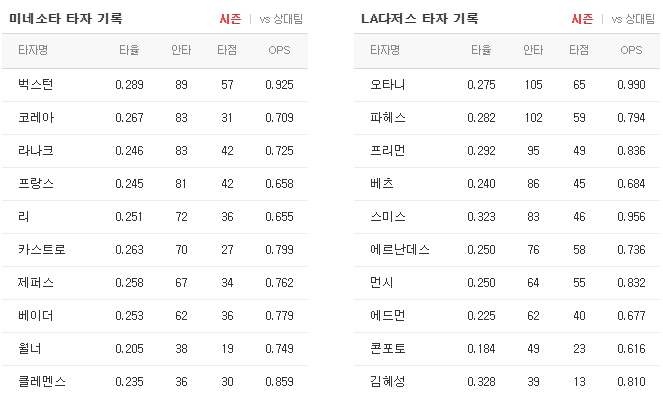This screenshot has width=663, height=406.
Task: Select the 카스트로 batter entry
Action: pyautogui.click(x=42, y=250)
